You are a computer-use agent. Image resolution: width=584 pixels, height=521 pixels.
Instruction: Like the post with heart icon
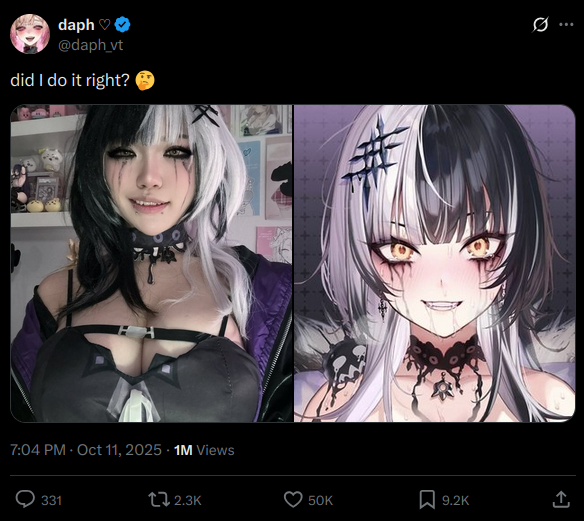tap(293, 500)
